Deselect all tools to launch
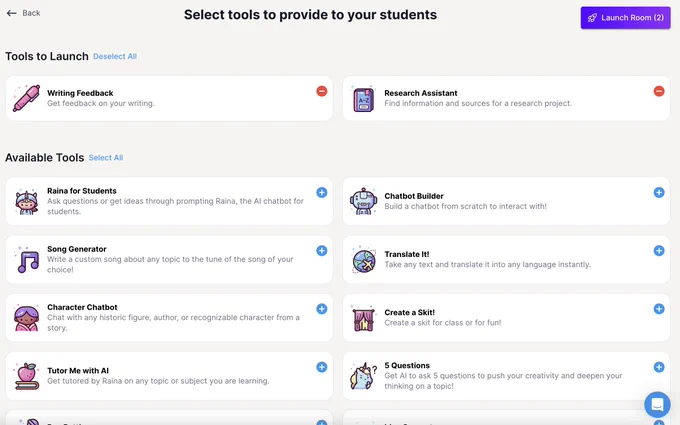680x425 pixels. point(115,56)
